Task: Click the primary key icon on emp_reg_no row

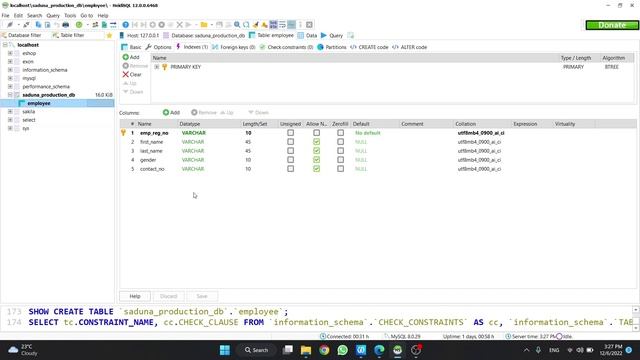Action: (x=123, y=133)
